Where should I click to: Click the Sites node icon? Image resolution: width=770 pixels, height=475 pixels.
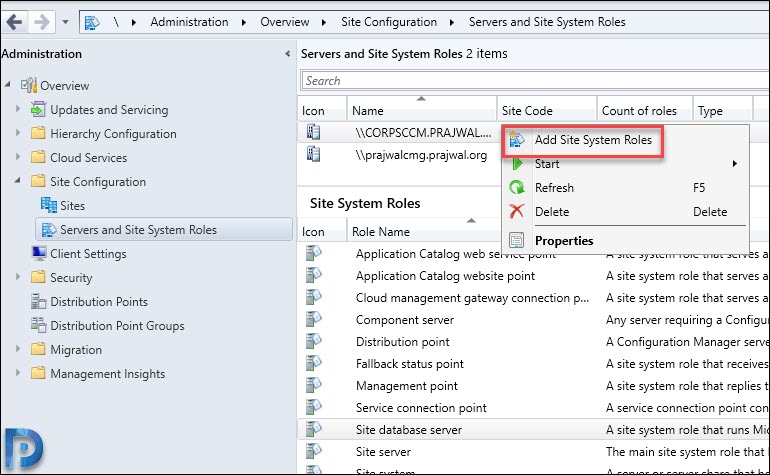pos(49,205)
